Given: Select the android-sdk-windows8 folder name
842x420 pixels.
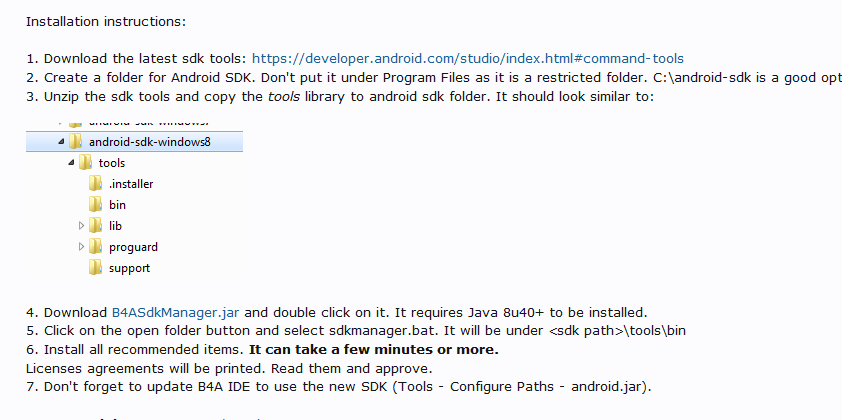Looking at the screenshot, I should [x=149, y=141].
